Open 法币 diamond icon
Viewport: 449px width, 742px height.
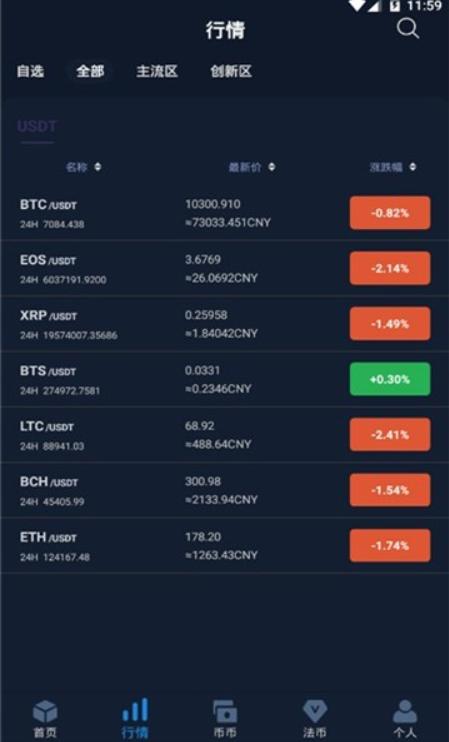coord(315,711)
